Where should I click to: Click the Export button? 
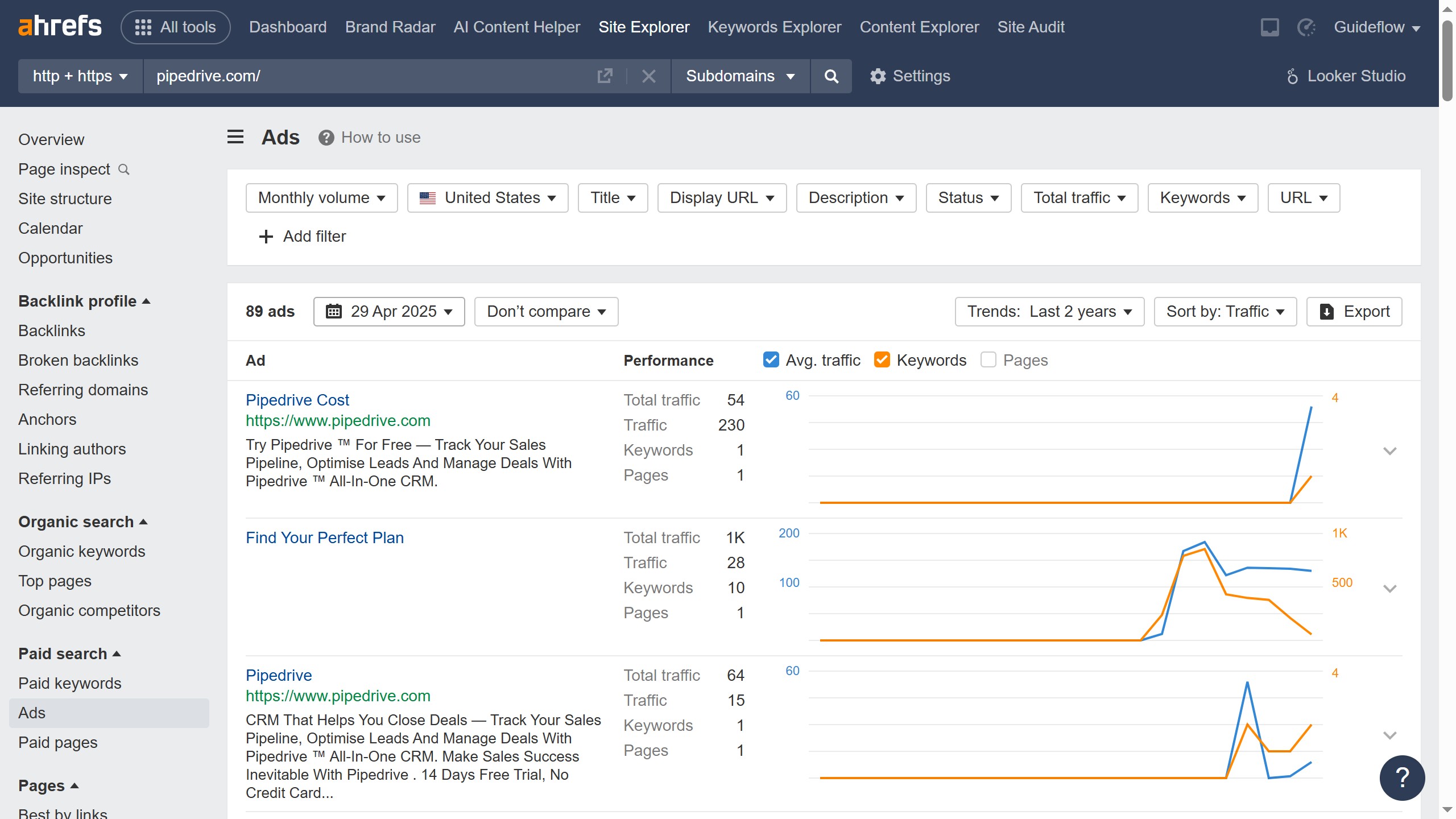click(1354, 312)
